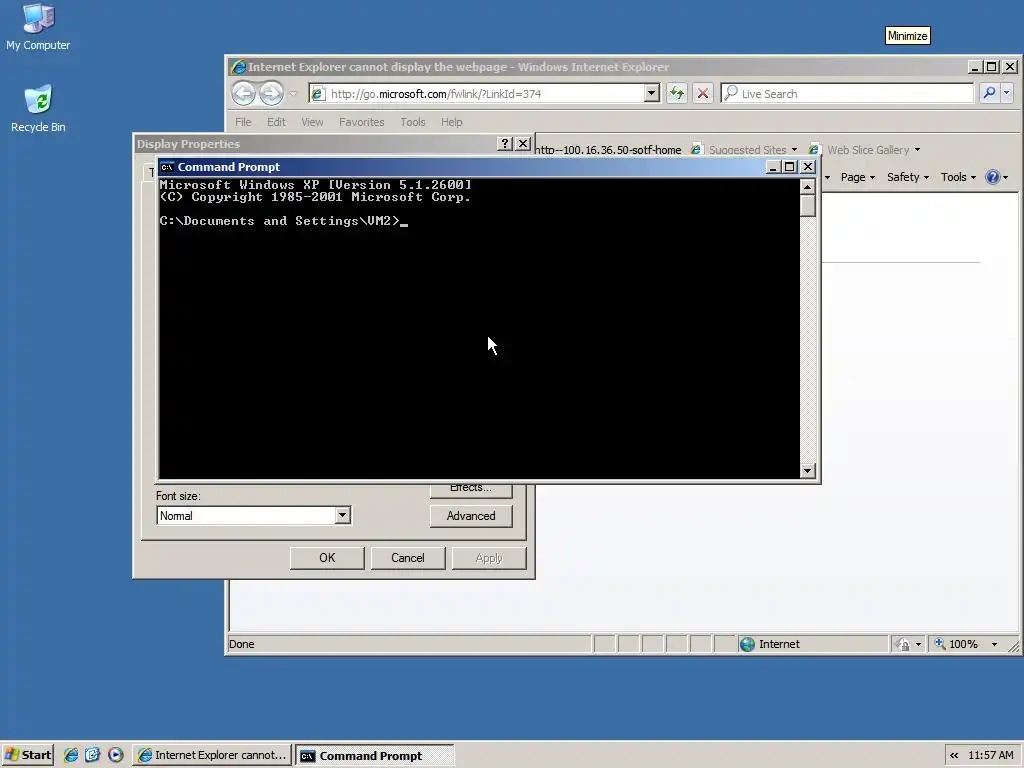
Task: Click the Command Prompt taskbar button
Action: tap(374, 756)
